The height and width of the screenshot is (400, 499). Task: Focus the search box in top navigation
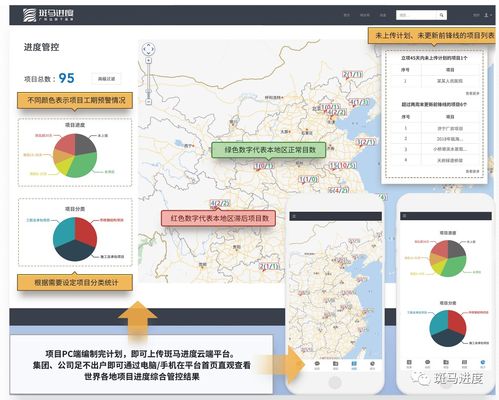tap(416, 15)
